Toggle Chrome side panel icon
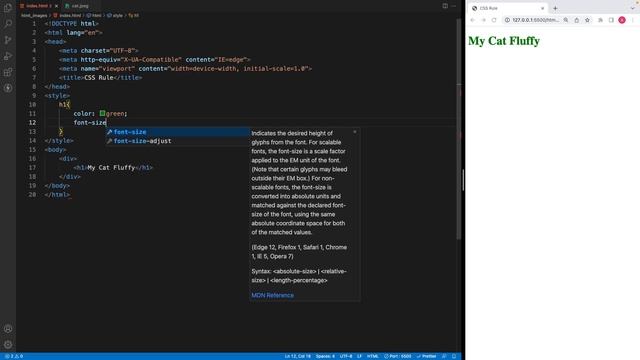The image size is (640, 360). coord(611,20)
